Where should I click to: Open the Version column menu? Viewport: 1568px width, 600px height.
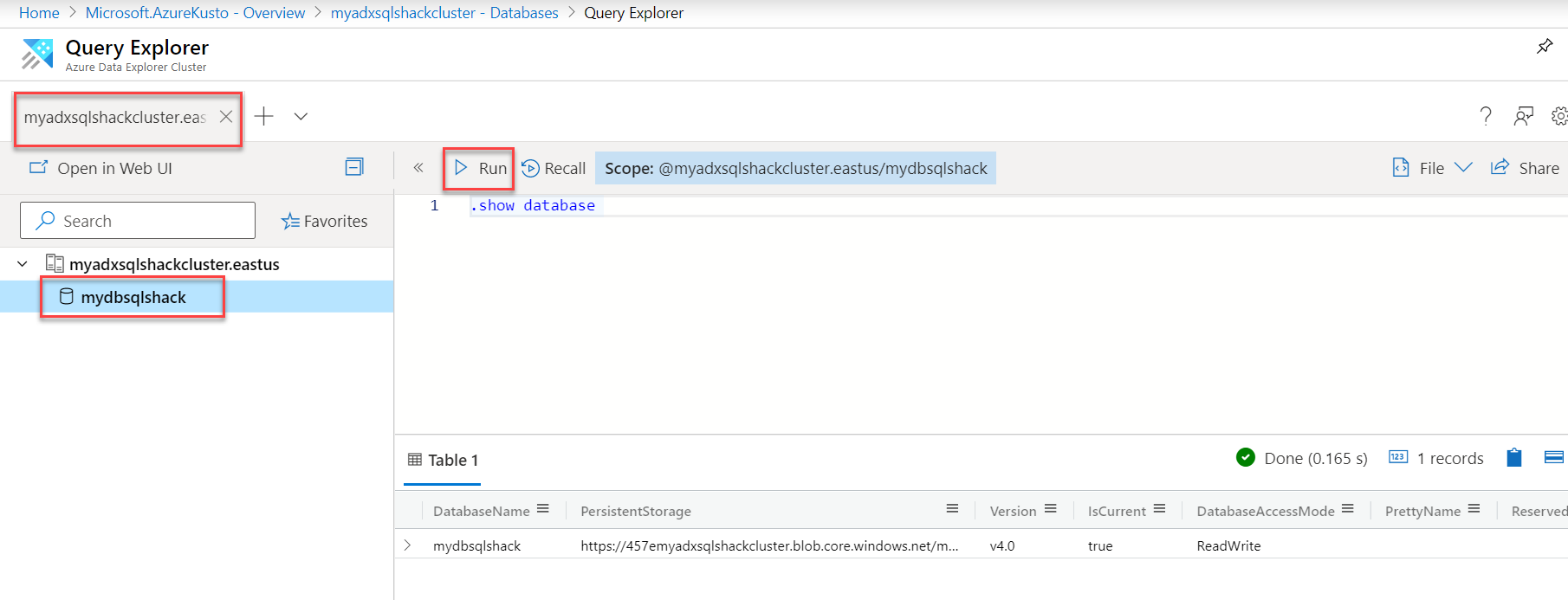1050,509
